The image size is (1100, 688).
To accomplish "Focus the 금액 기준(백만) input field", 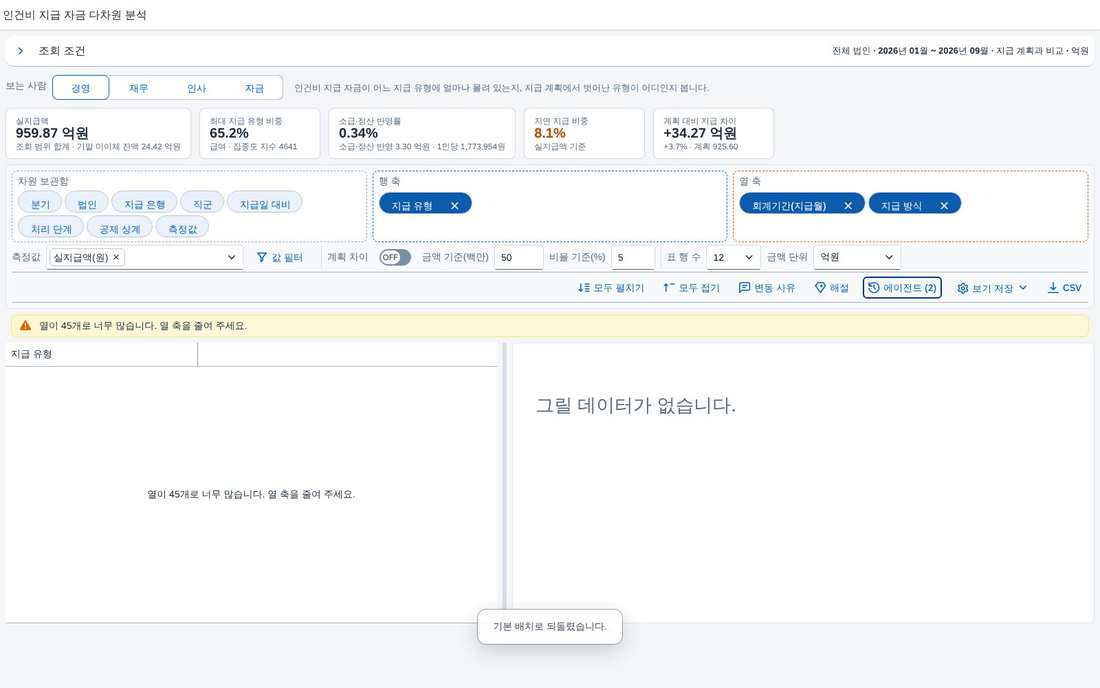I will (519, 257).
